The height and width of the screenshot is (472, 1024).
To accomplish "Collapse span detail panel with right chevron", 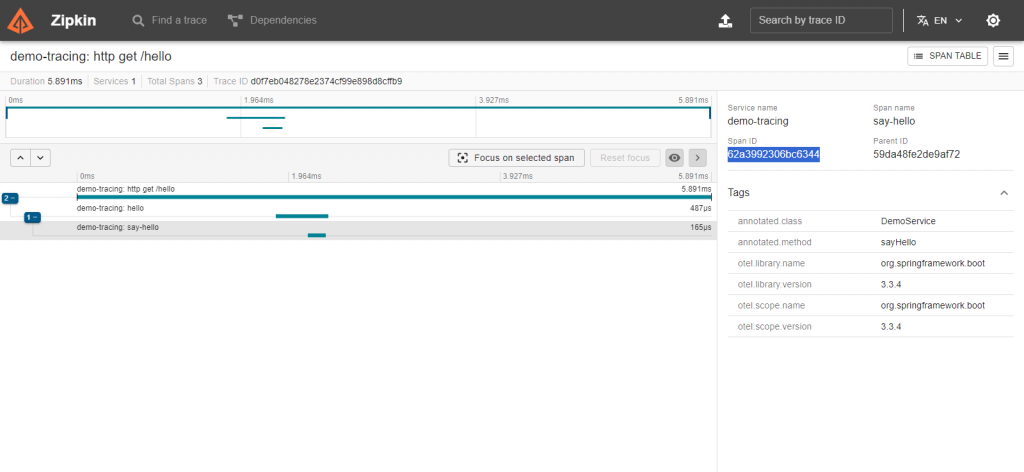I will coord(697,157).
